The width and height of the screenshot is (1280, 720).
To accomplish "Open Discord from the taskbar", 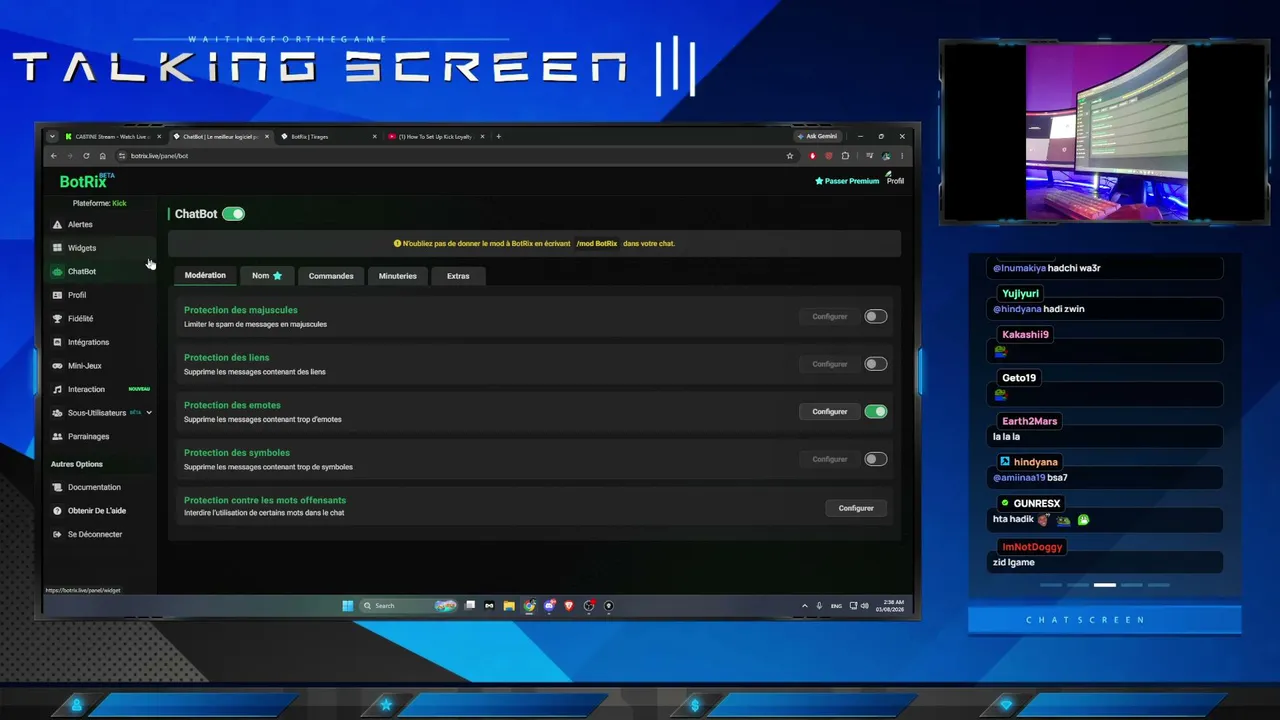I will (549, 606).
